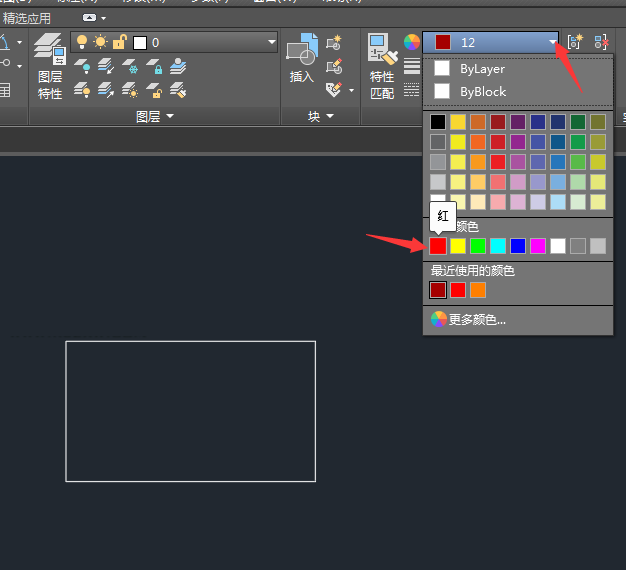Click the layer Lock tool icon
Screen dimensions: 626x570
tap(154, 66)
